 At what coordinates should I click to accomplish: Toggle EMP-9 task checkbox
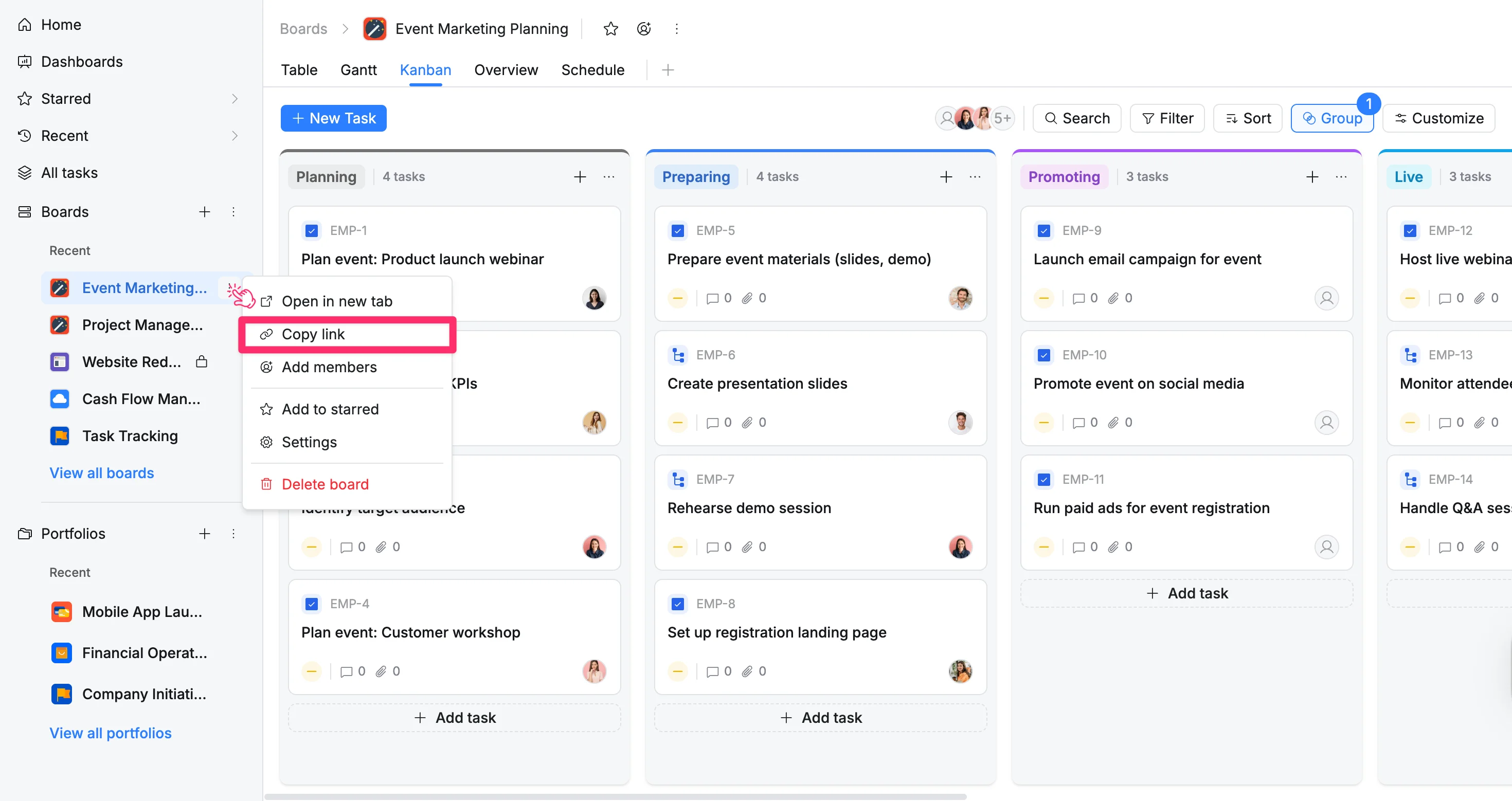(x=1044, y=231)
